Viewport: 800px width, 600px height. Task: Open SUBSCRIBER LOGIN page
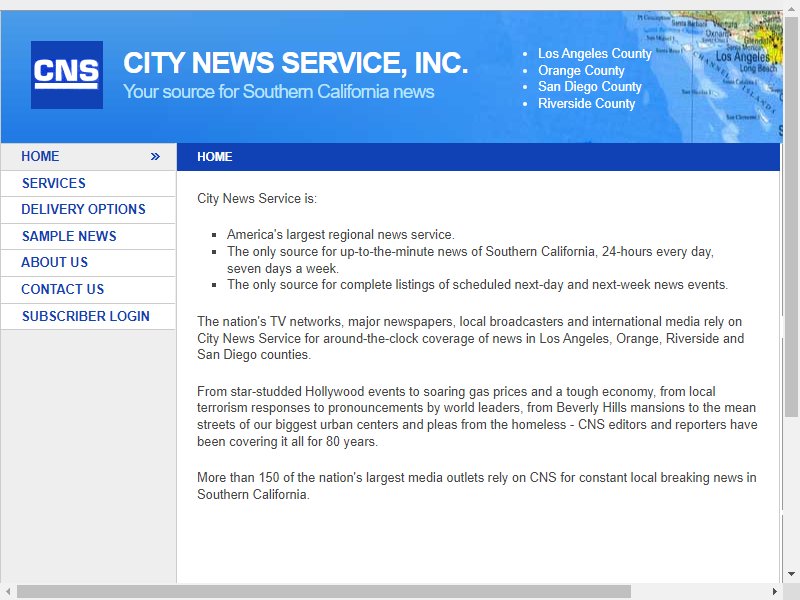pyautogui.click(x=89, y=316)
